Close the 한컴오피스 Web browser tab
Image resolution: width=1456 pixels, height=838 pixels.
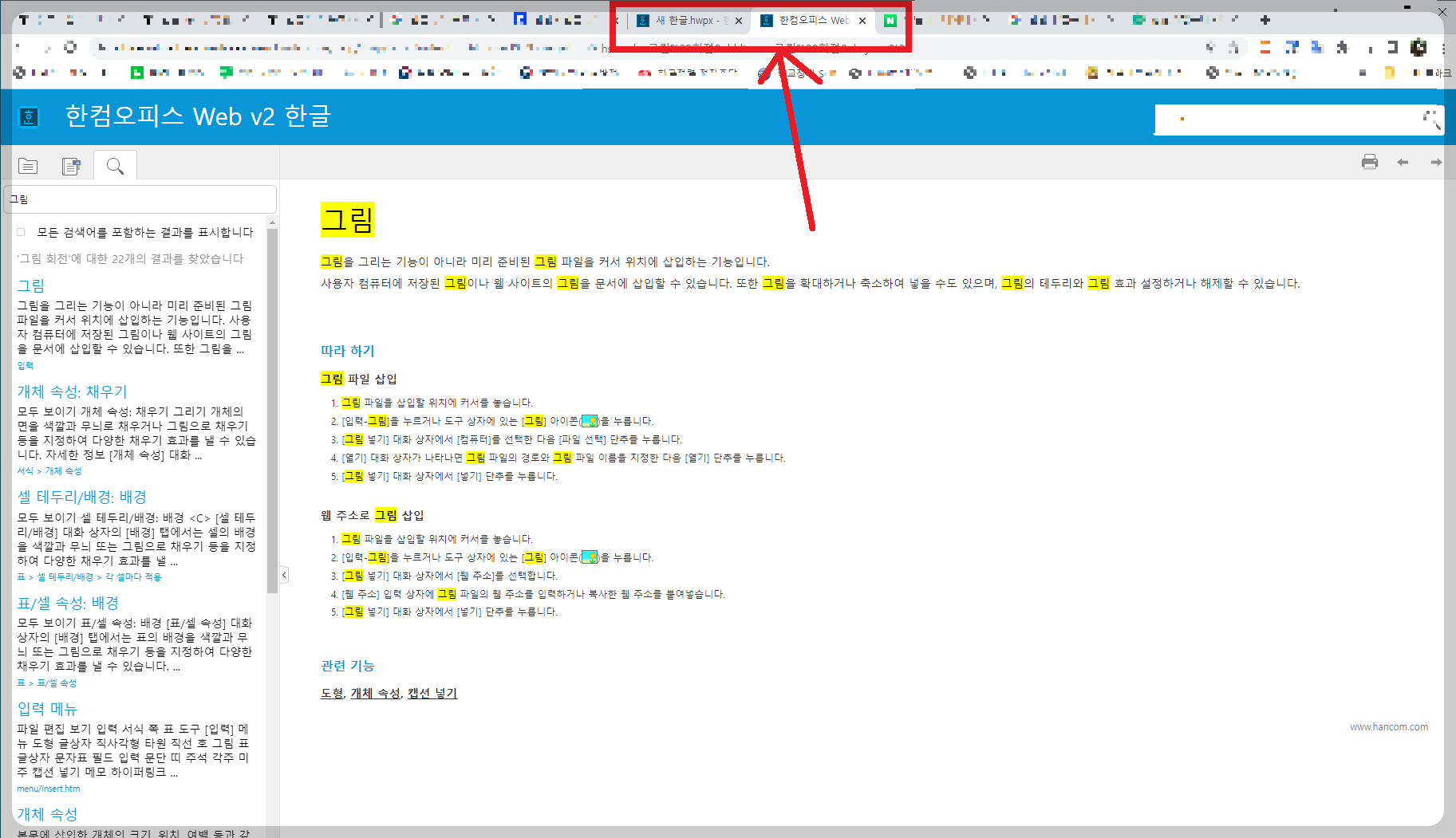pyautogui.click(x=862, y=21)
